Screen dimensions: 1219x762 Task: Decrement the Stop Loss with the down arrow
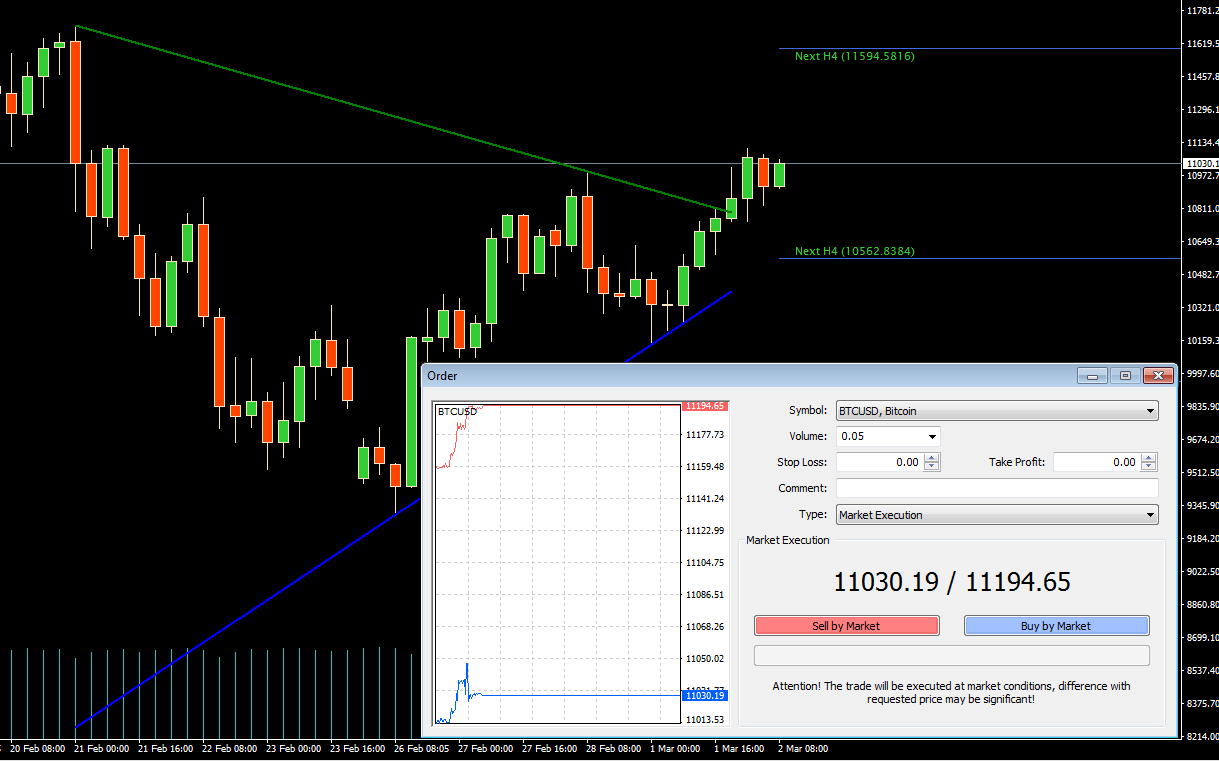(931, 466)
